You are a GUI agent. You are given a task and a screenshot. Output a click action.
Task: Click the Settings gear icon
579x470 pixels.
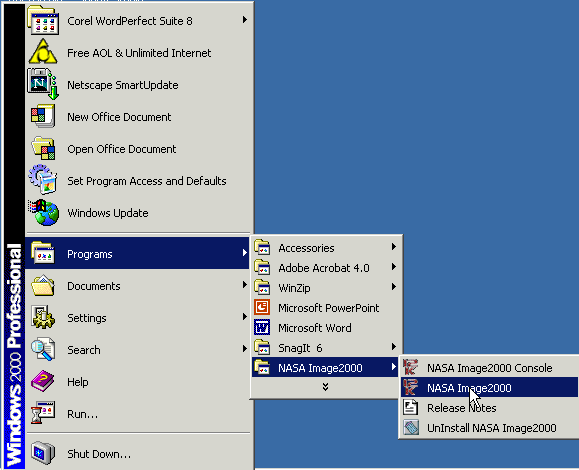point(43,317)
